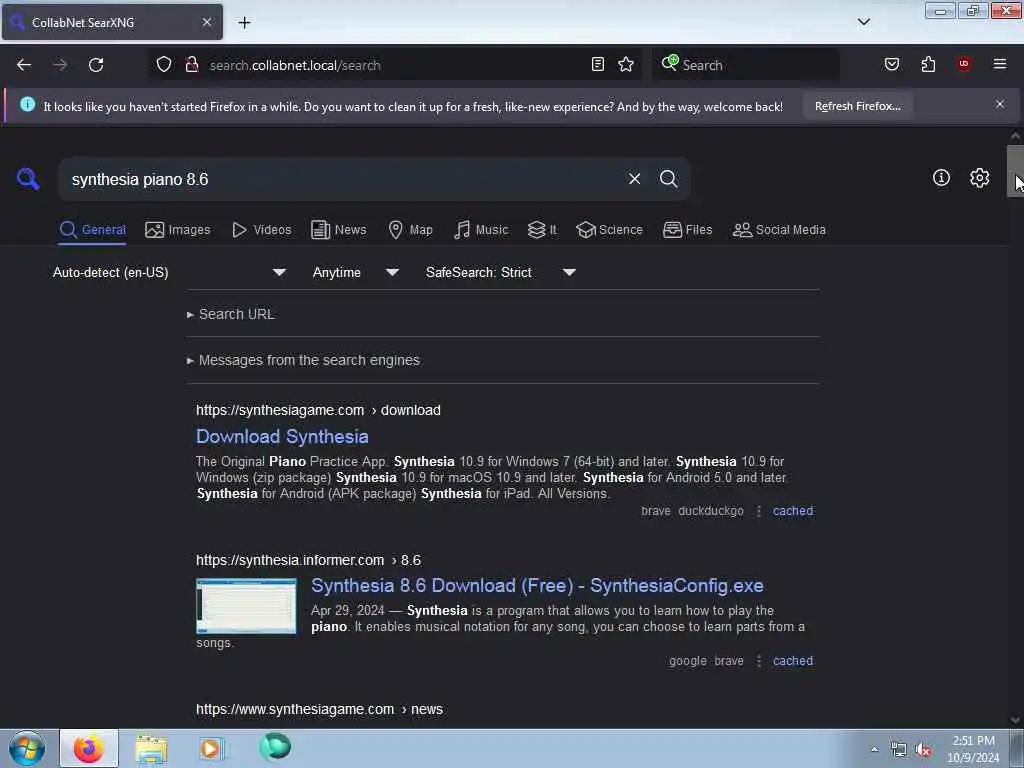Switch to the Science category
Screen dimensions: 1024x768
coord(609,230)
